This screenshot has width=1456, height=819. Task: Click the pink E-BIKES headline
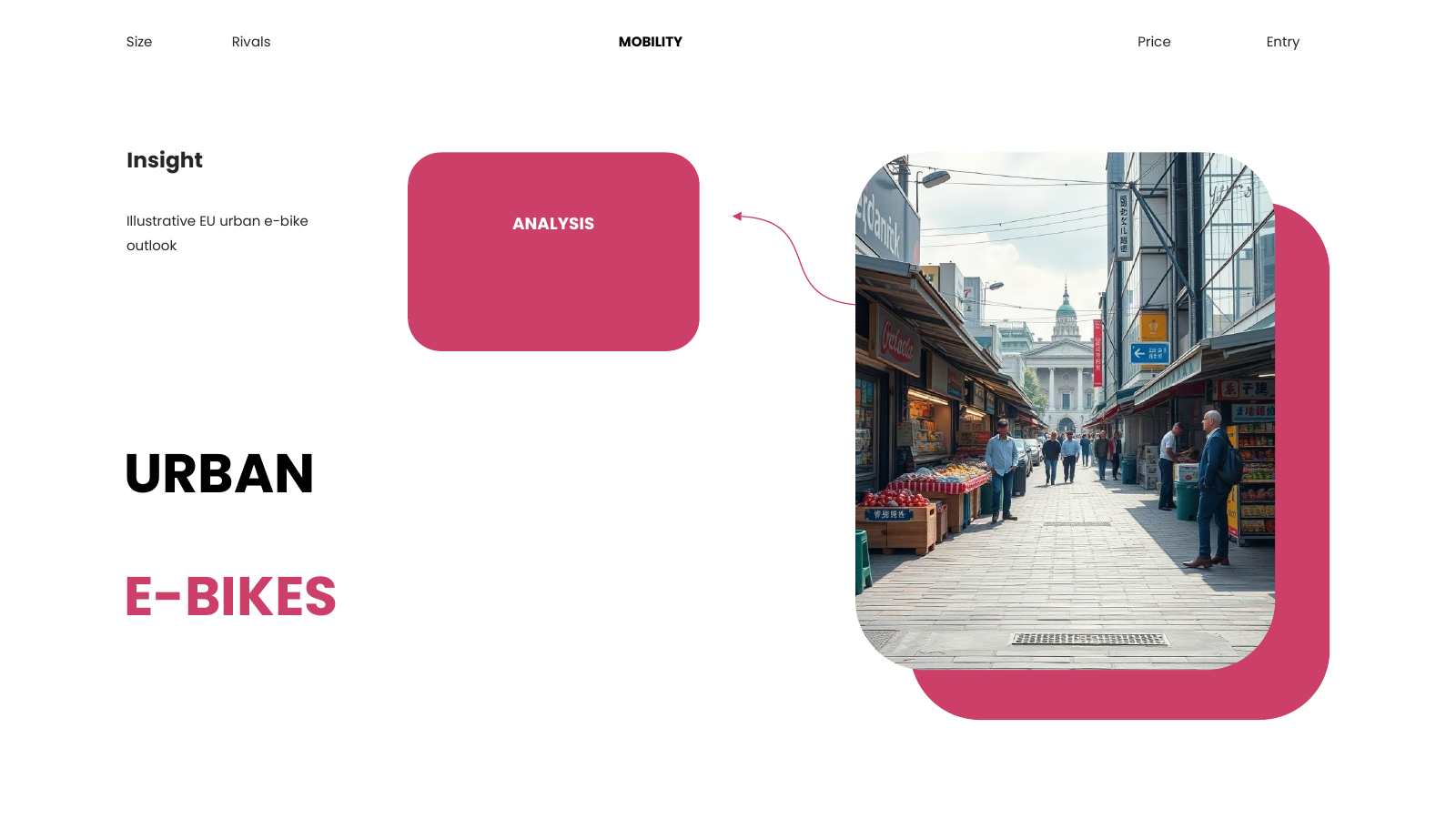231,597
